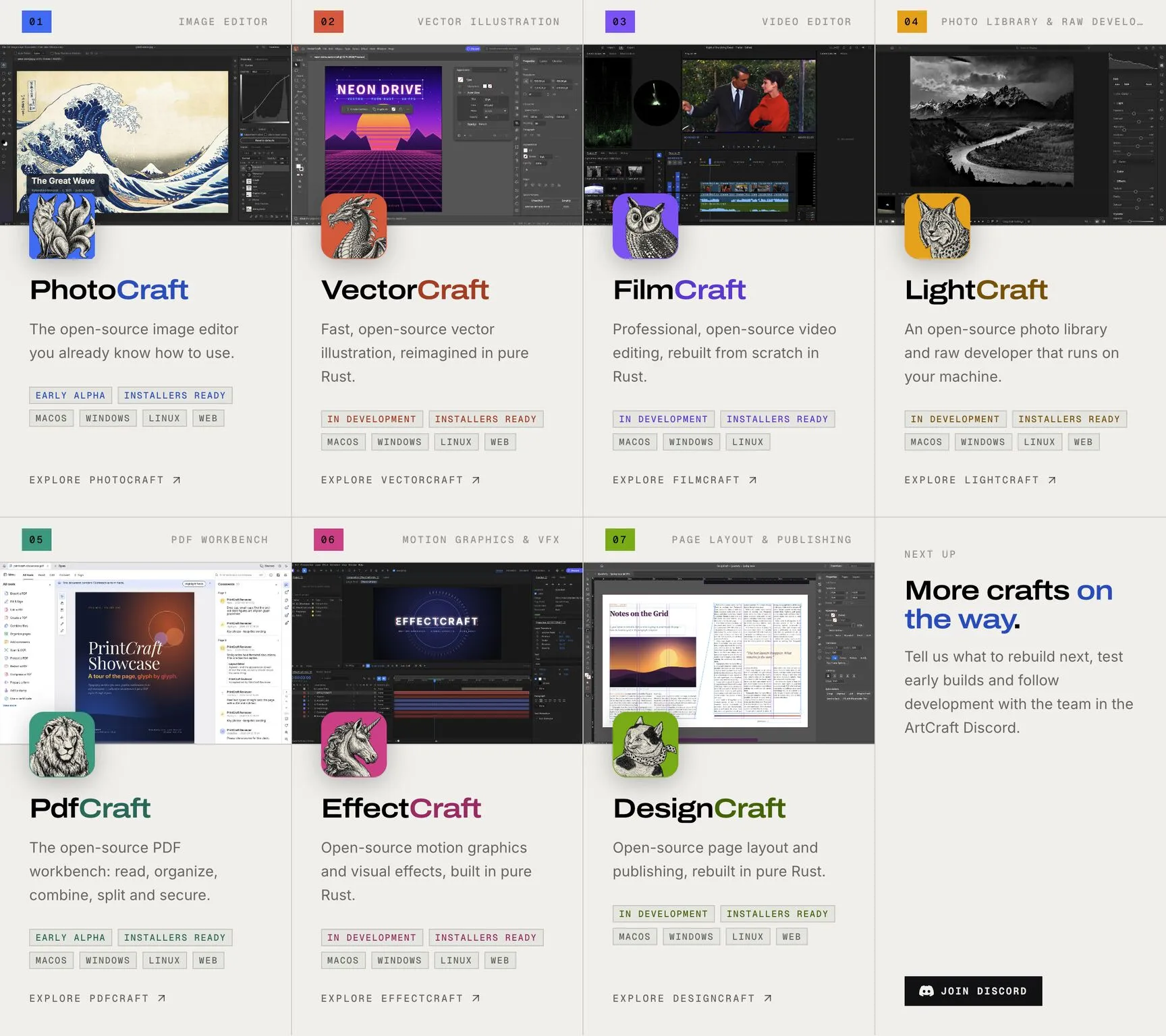Image resolution: width=1166 pixels, height=1036 pixels.
Task: Click the green 05 number badge
Action: click(x=36, y=540)
